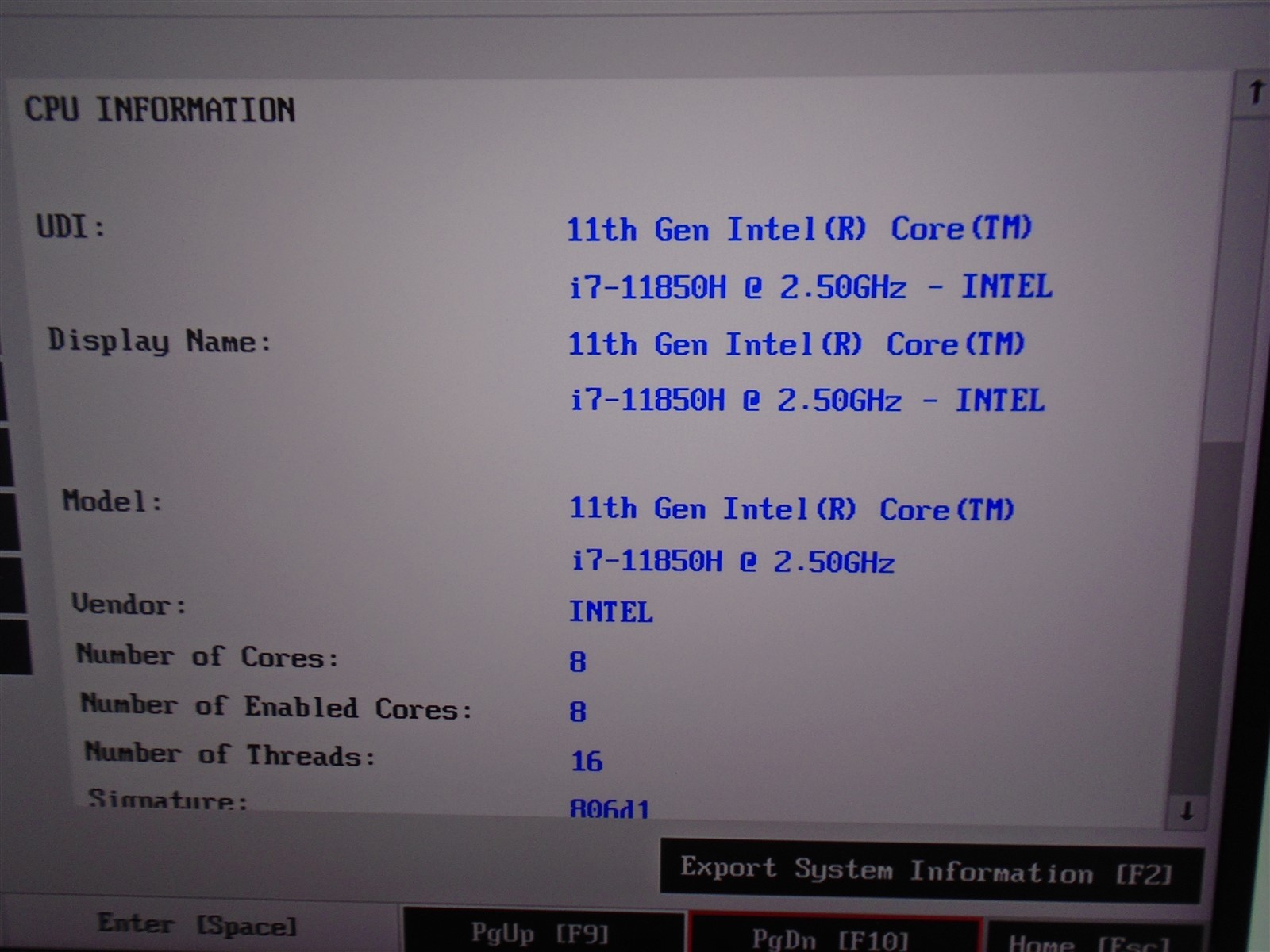
Task: Click the Number of Enabled Cores value 8
Action: coord(578,711)
